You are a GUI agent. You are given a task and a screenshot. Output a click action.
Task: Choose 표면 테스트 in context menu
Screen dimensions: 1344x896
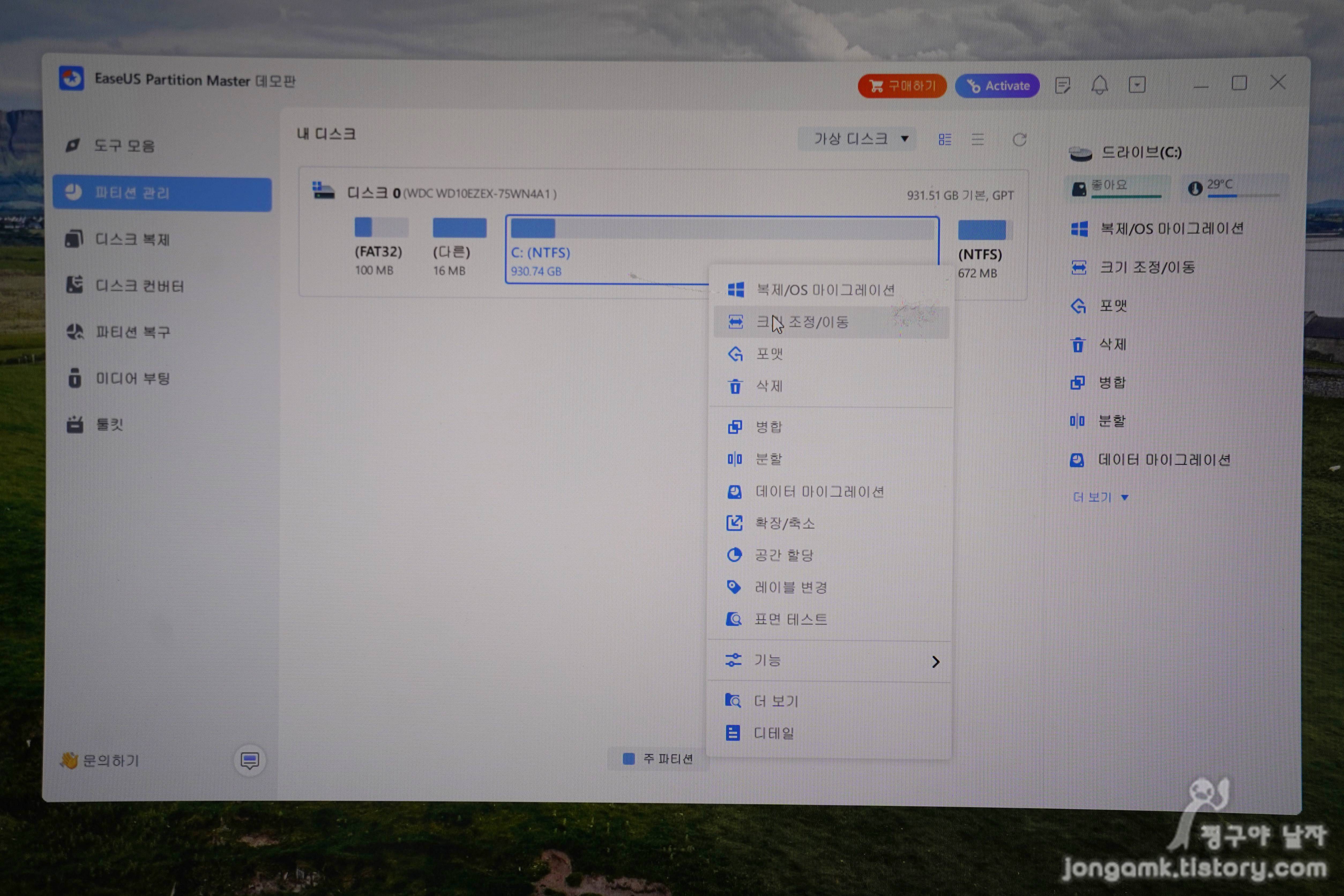pos(790,619)
